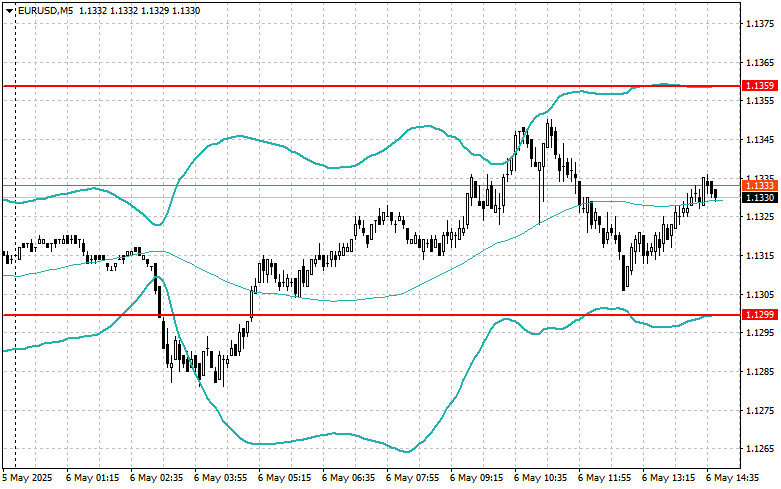This screenshot has width=781, height=489.
Task: Click the 1.1375 price axis label
Action: pos(760,23)
